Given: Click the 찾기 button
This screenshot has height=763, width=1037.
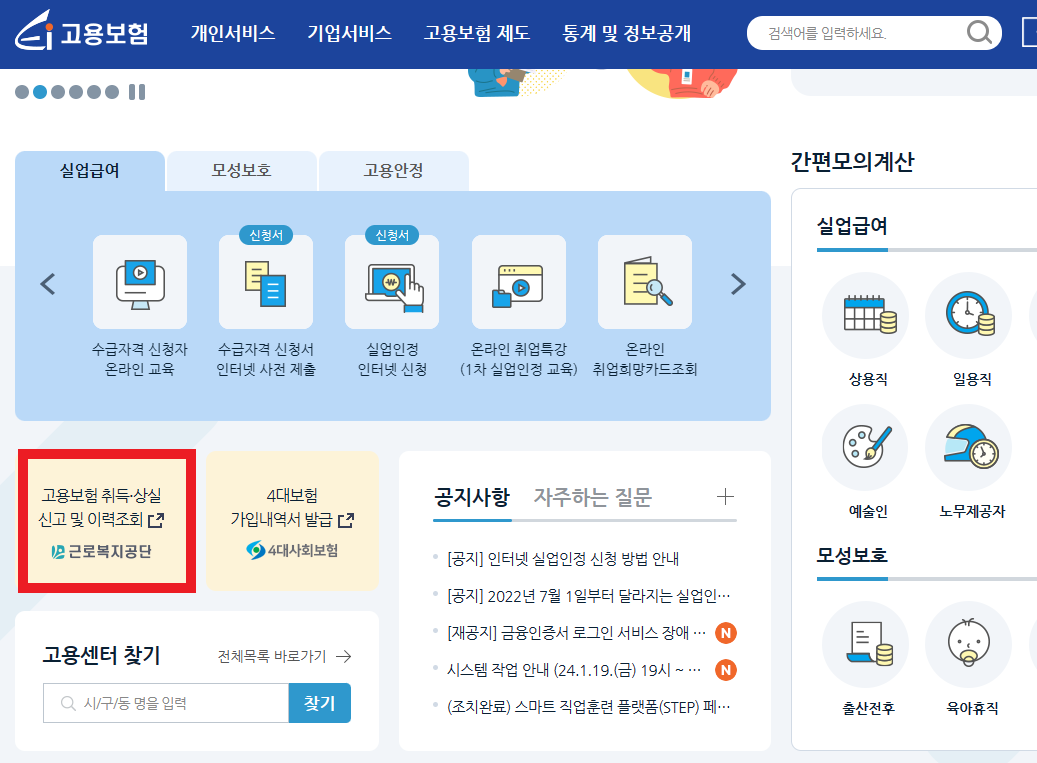Looking at the screenshot, I should [x=320, y=703].
